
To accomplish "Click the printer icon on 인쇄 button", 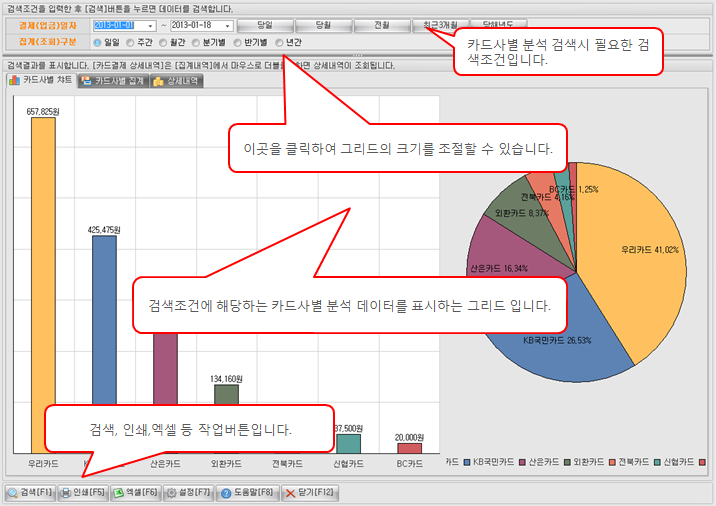I will 66,493.
